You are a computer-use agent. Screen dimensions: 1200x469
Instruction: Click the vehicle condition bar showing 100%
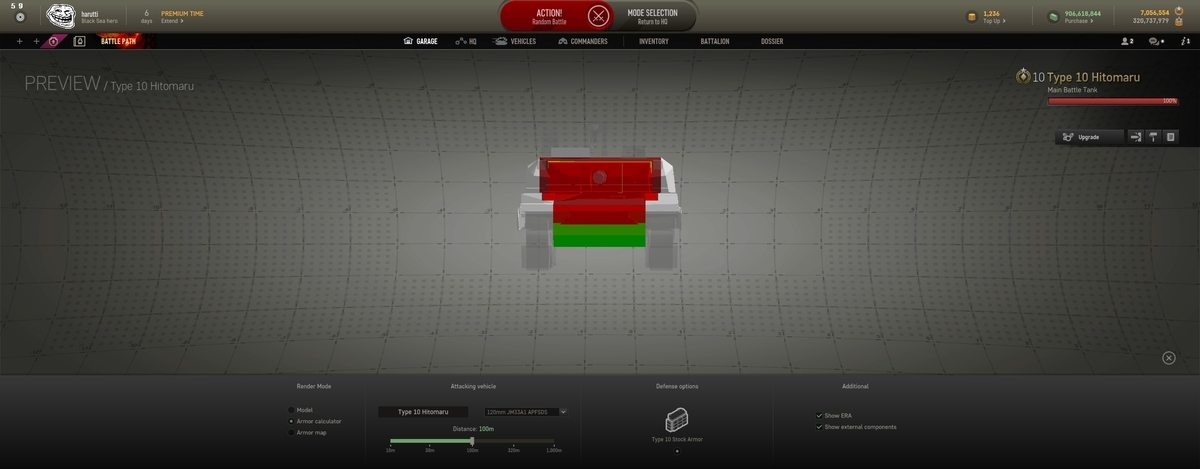coord(1112,101)
